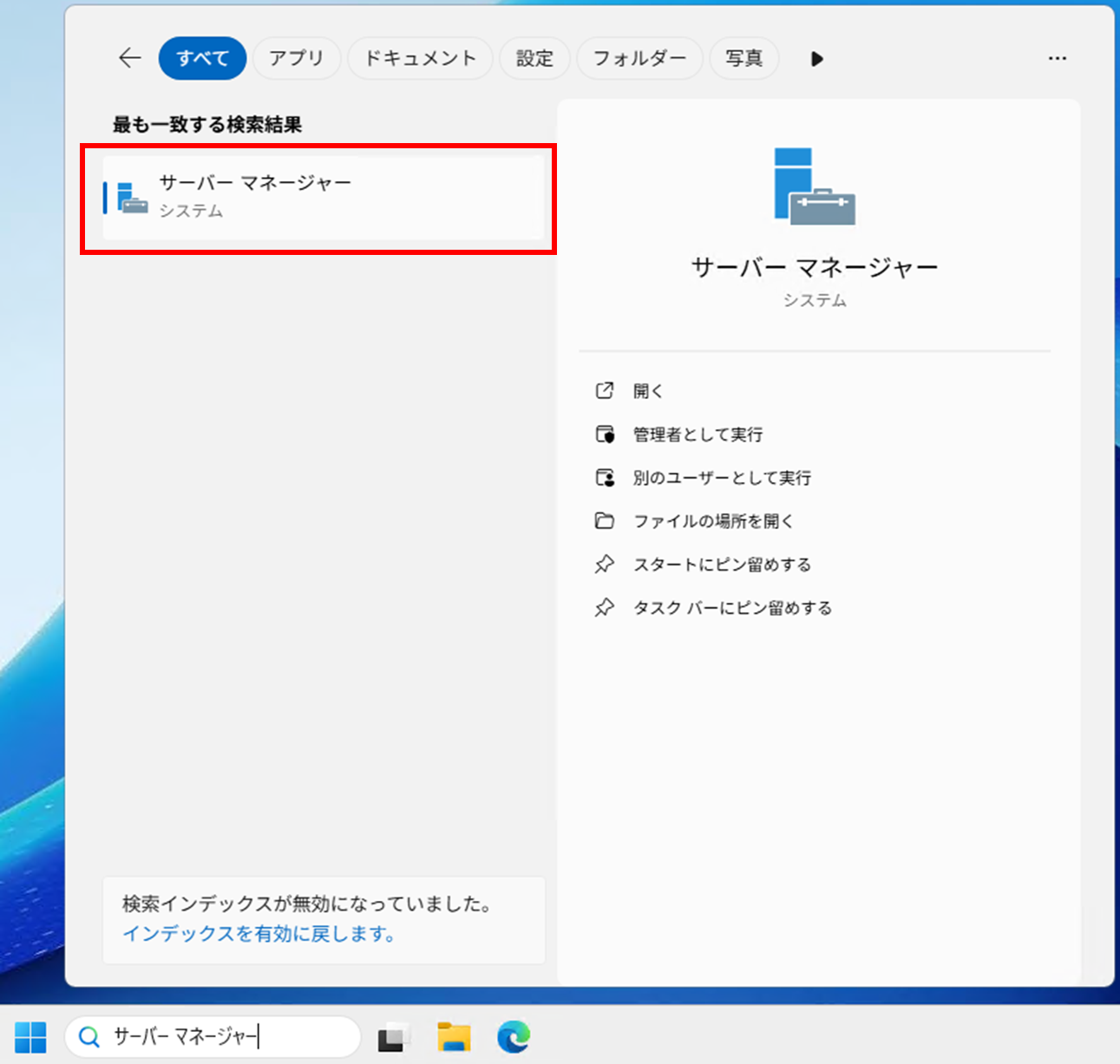Launch Microsoft Edge from the taskbar
The height and width of the screenshot is (1064, 1120).
click(x=514, y=1036)
